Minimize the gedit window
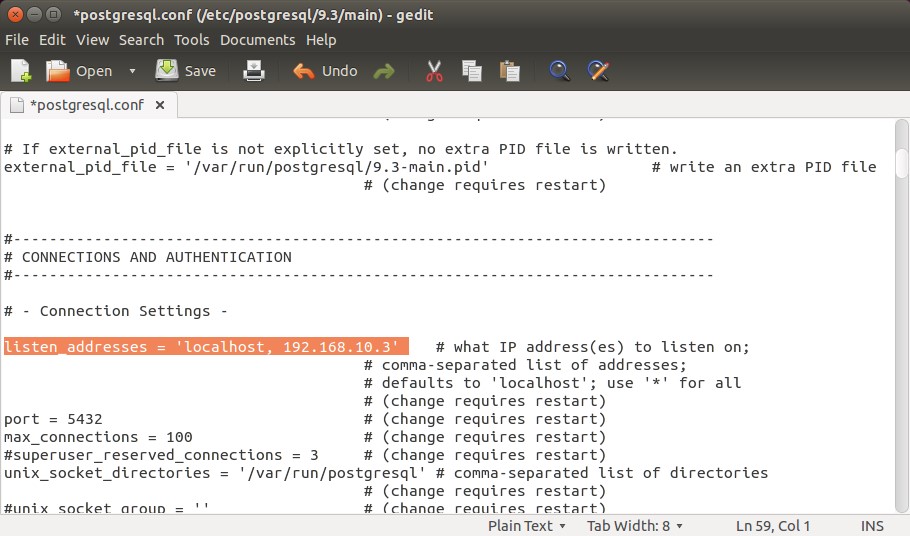 coord(34,15)
